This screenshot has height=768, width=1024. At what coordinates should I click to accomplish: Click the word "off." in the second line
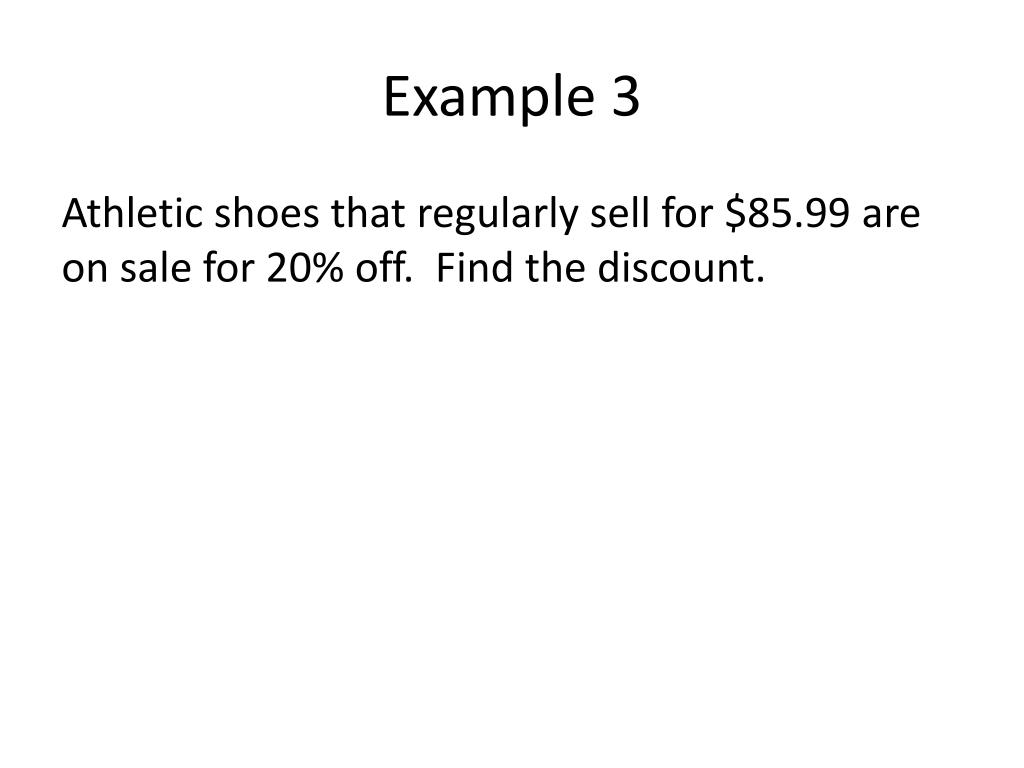coord(384,268)
